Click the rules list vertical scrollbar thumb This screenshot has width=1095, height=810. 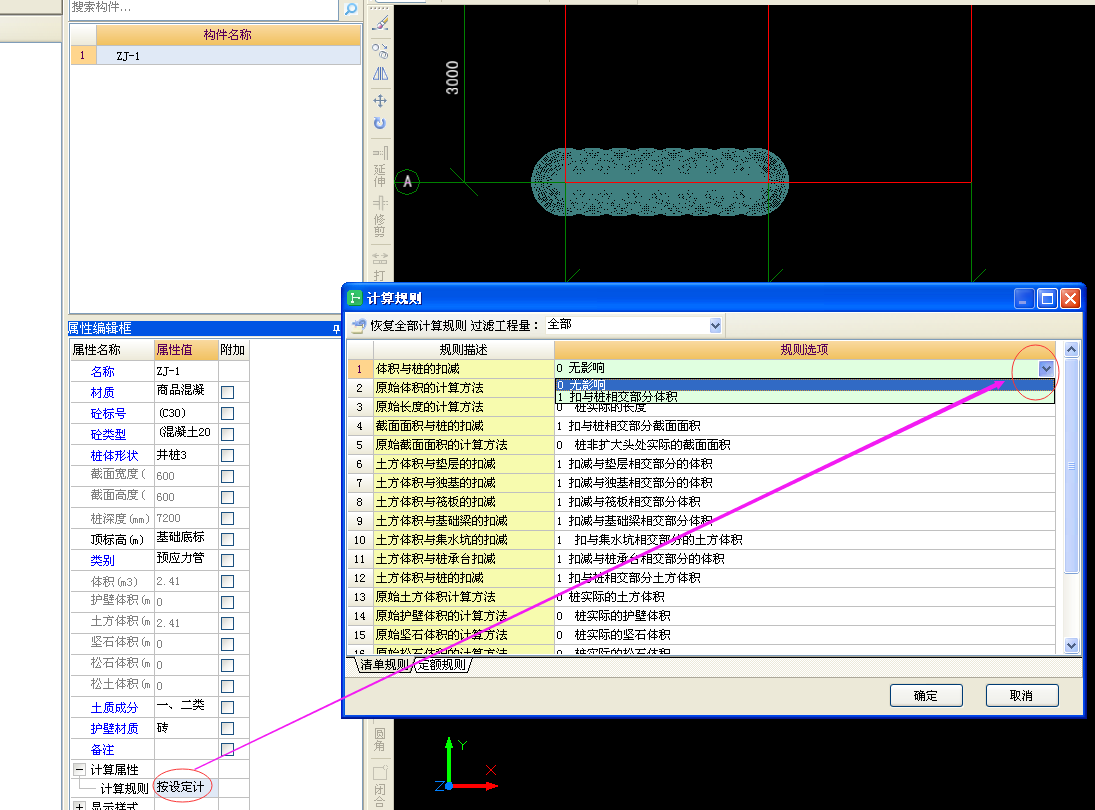click(1071, 466)
